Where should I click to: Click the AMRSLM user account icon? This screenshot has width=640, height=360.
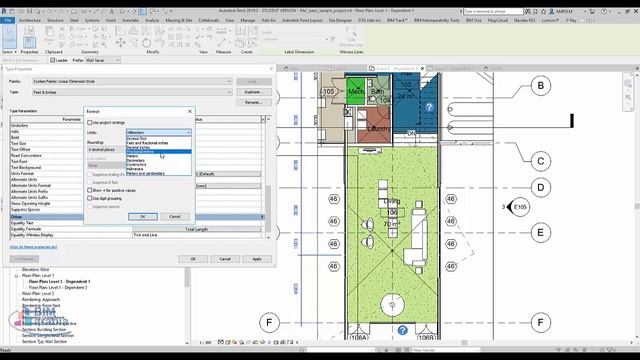[551, 11]
